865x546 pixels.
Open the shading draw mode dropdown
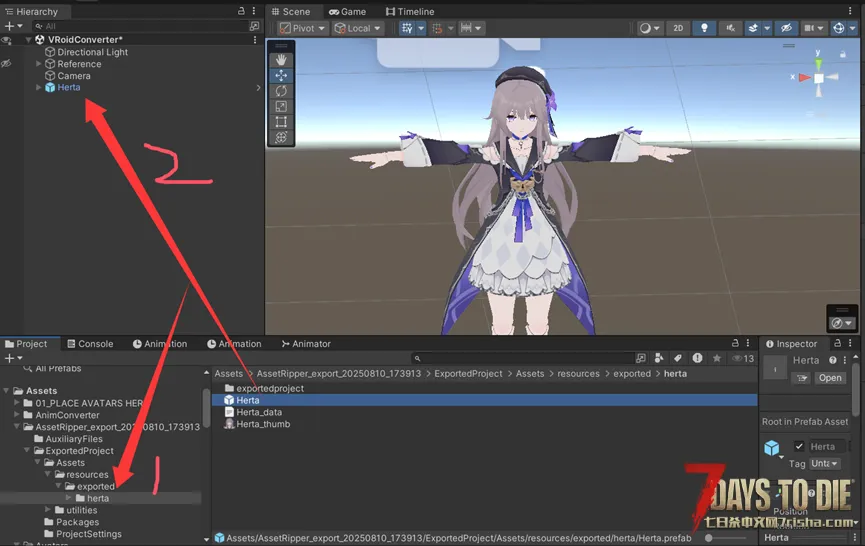[x=649, y=28]
